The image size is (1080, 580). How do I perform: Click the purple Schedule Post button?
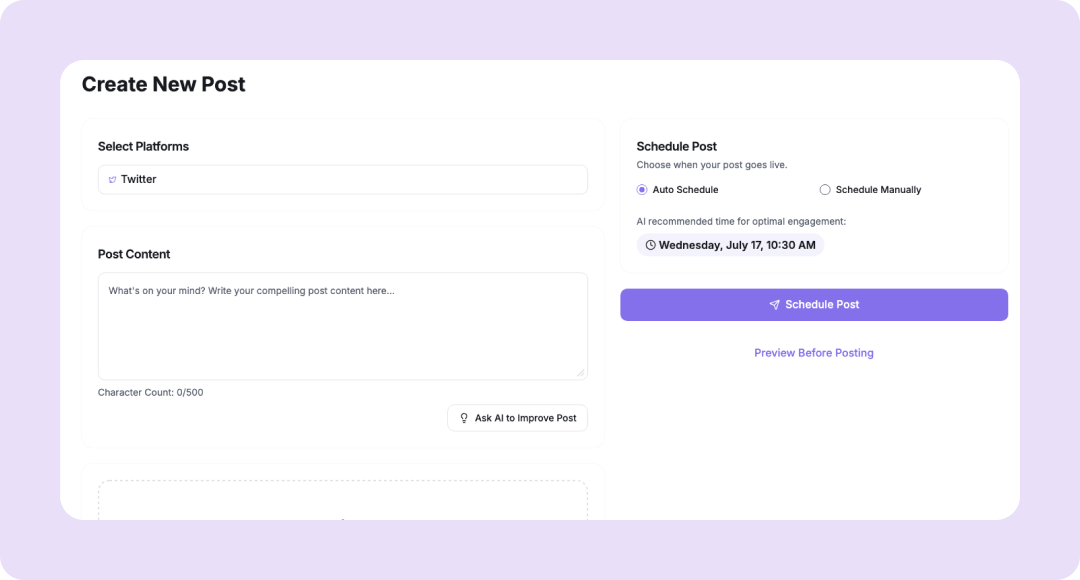tap(813, 305)
